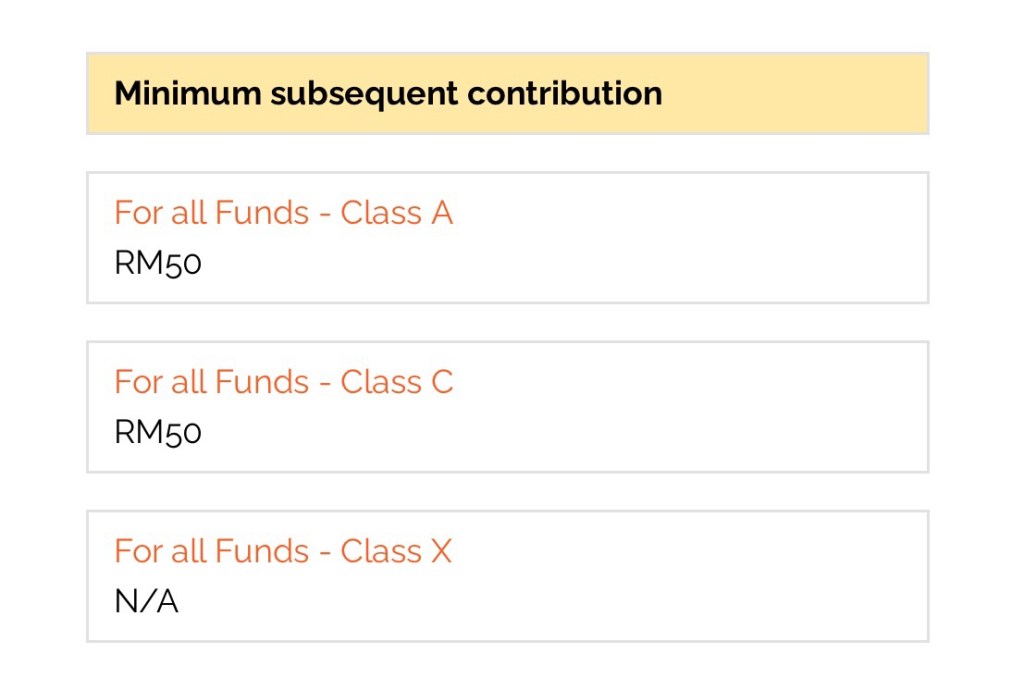Image resolution: width=1024 pixels, height=690 pixels.
Task: Click the N/A value under Class X
Action: coord(146,601)
